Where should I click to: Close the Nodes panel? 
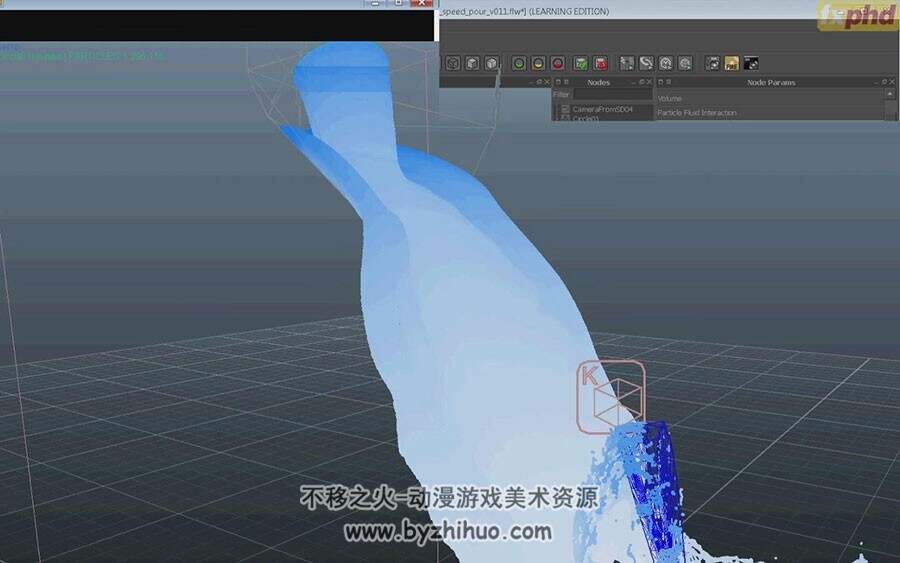[649, 82]
